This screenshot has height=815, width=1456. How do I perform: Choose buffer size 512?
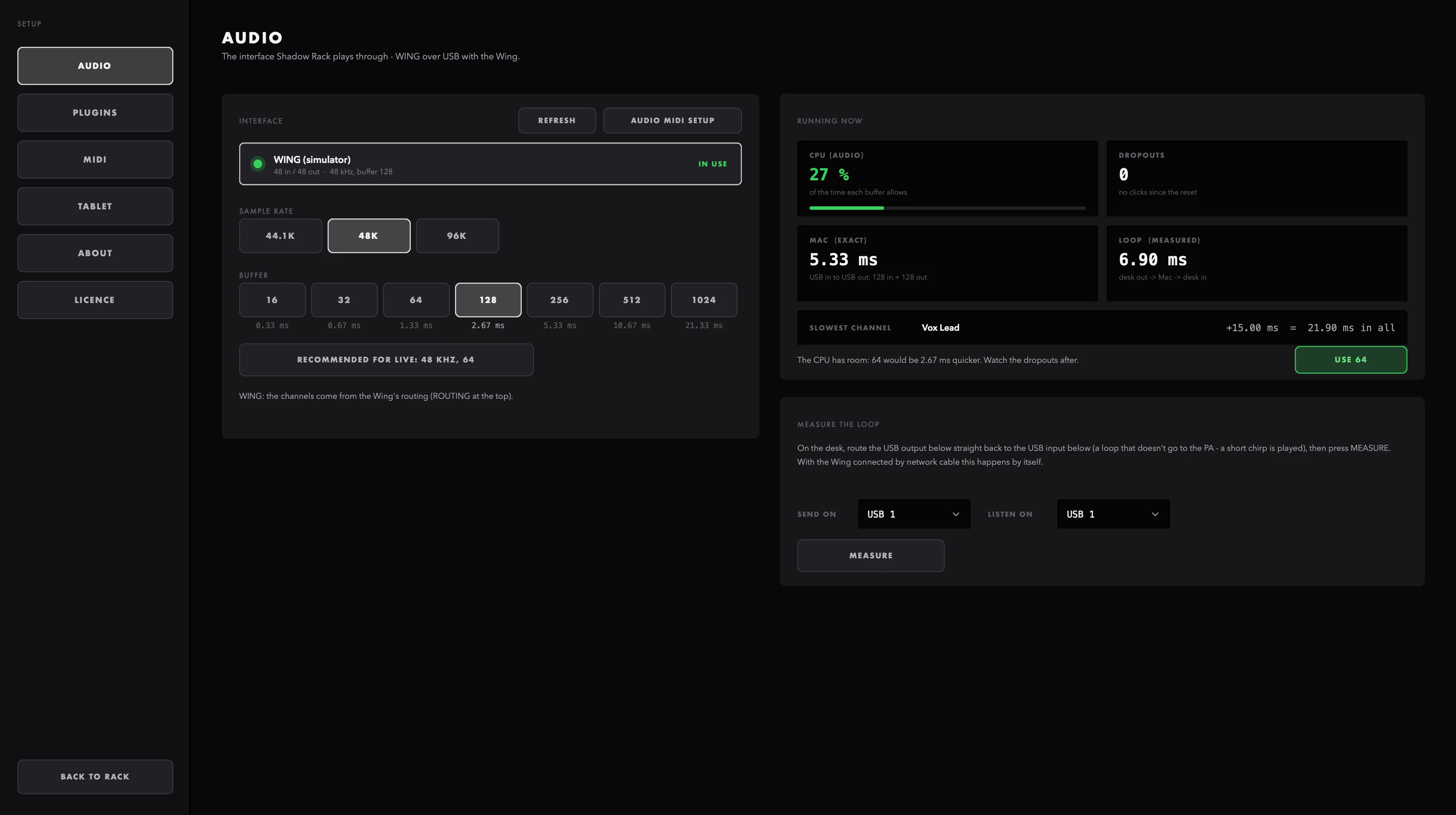tap(632, 300)
